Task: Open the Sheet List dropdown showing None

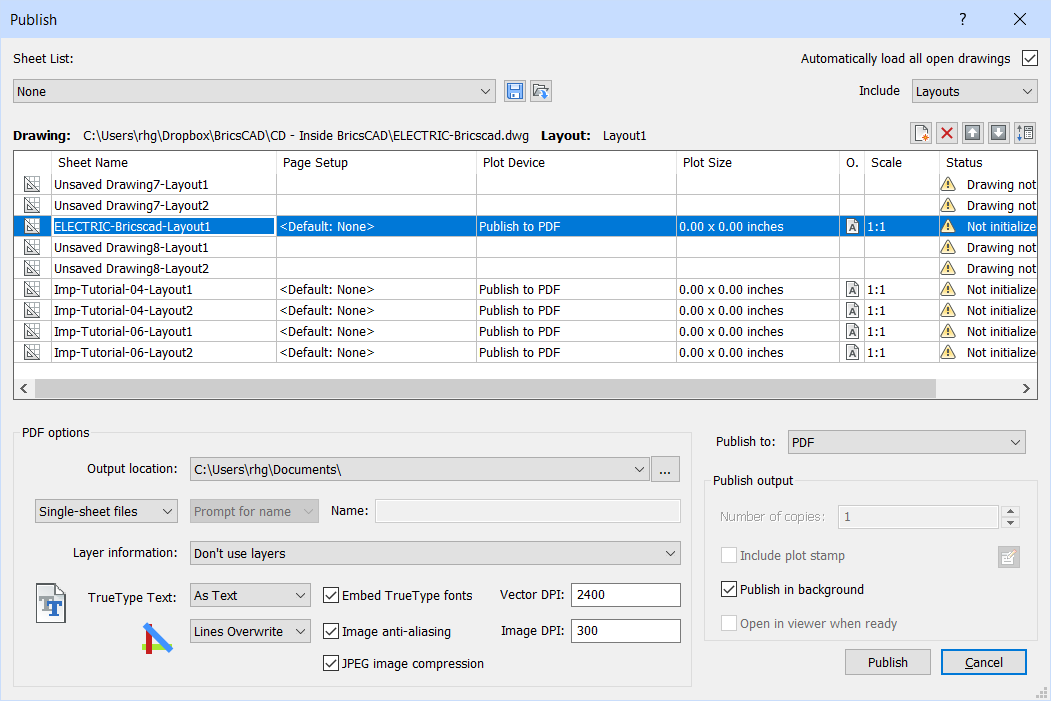Action: click(x=254, y=91)
